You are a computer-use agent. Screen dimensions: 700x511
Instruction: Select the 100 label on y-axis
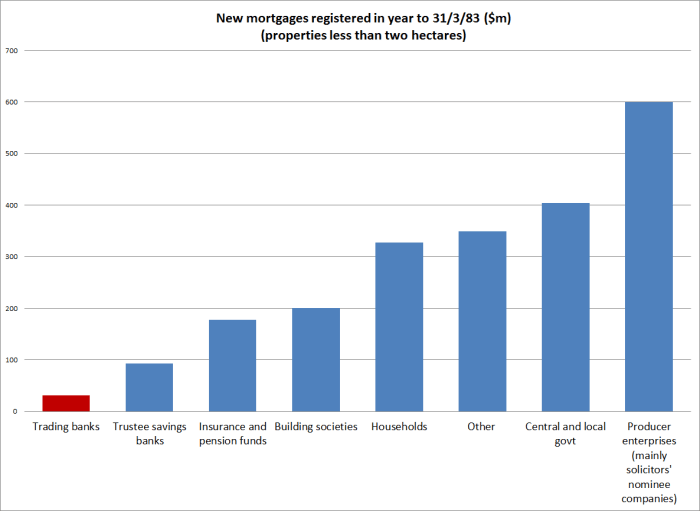point(11,360)
